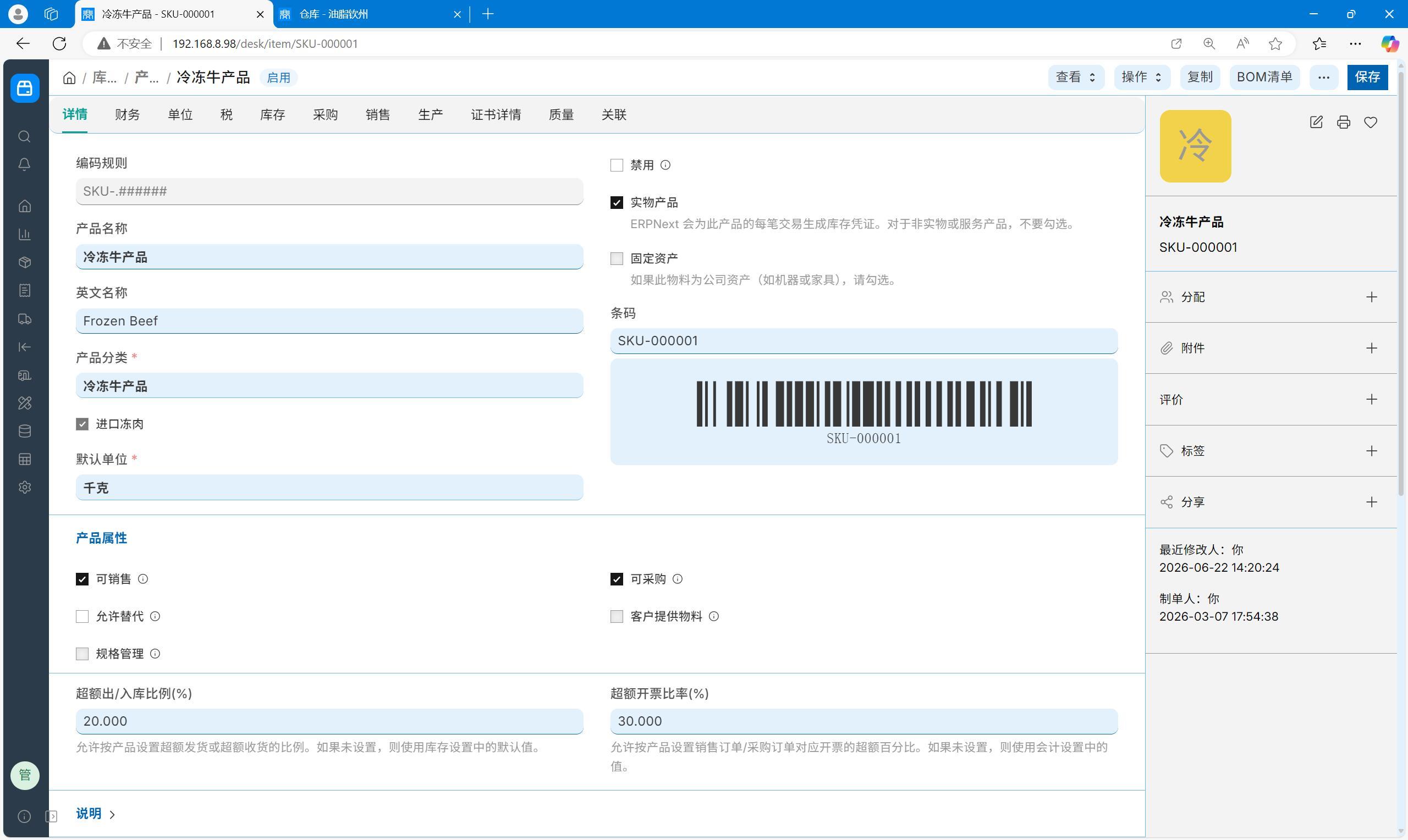Toggle the 进口冻肉 checkbox

point(82,424)
